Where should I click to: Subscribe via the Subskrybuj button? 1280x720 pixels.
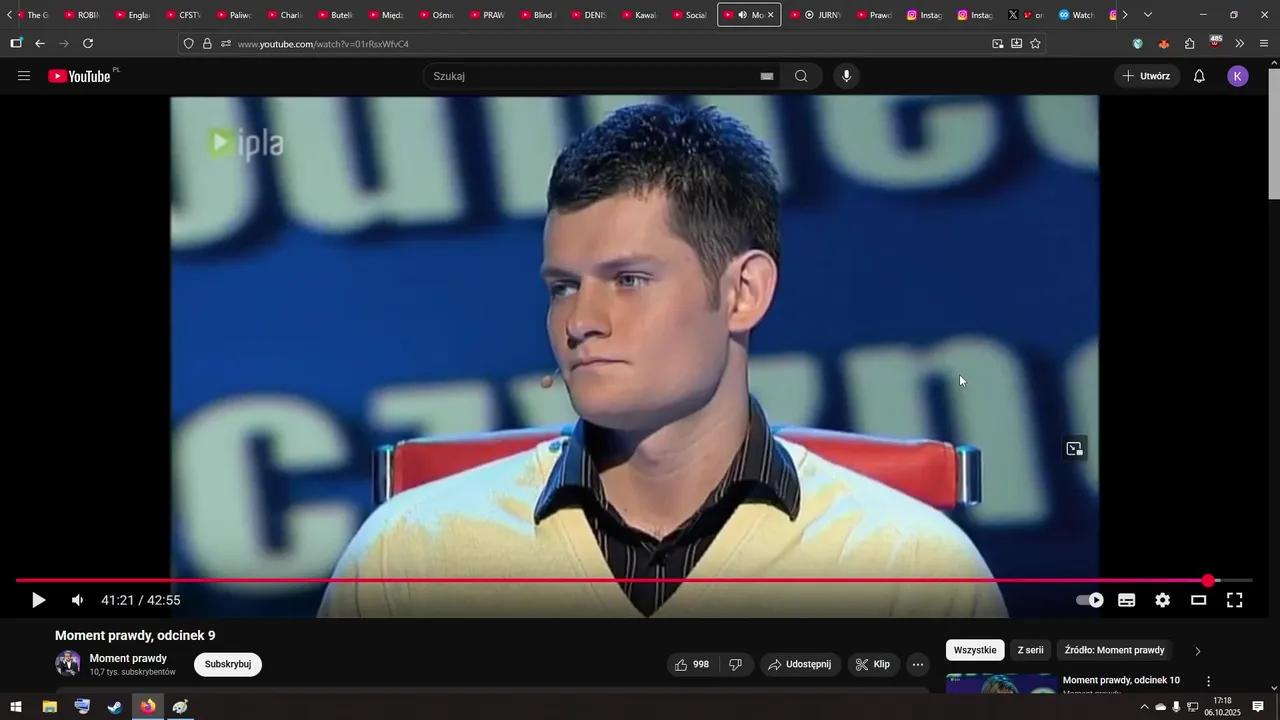click(x=228, y=664)
